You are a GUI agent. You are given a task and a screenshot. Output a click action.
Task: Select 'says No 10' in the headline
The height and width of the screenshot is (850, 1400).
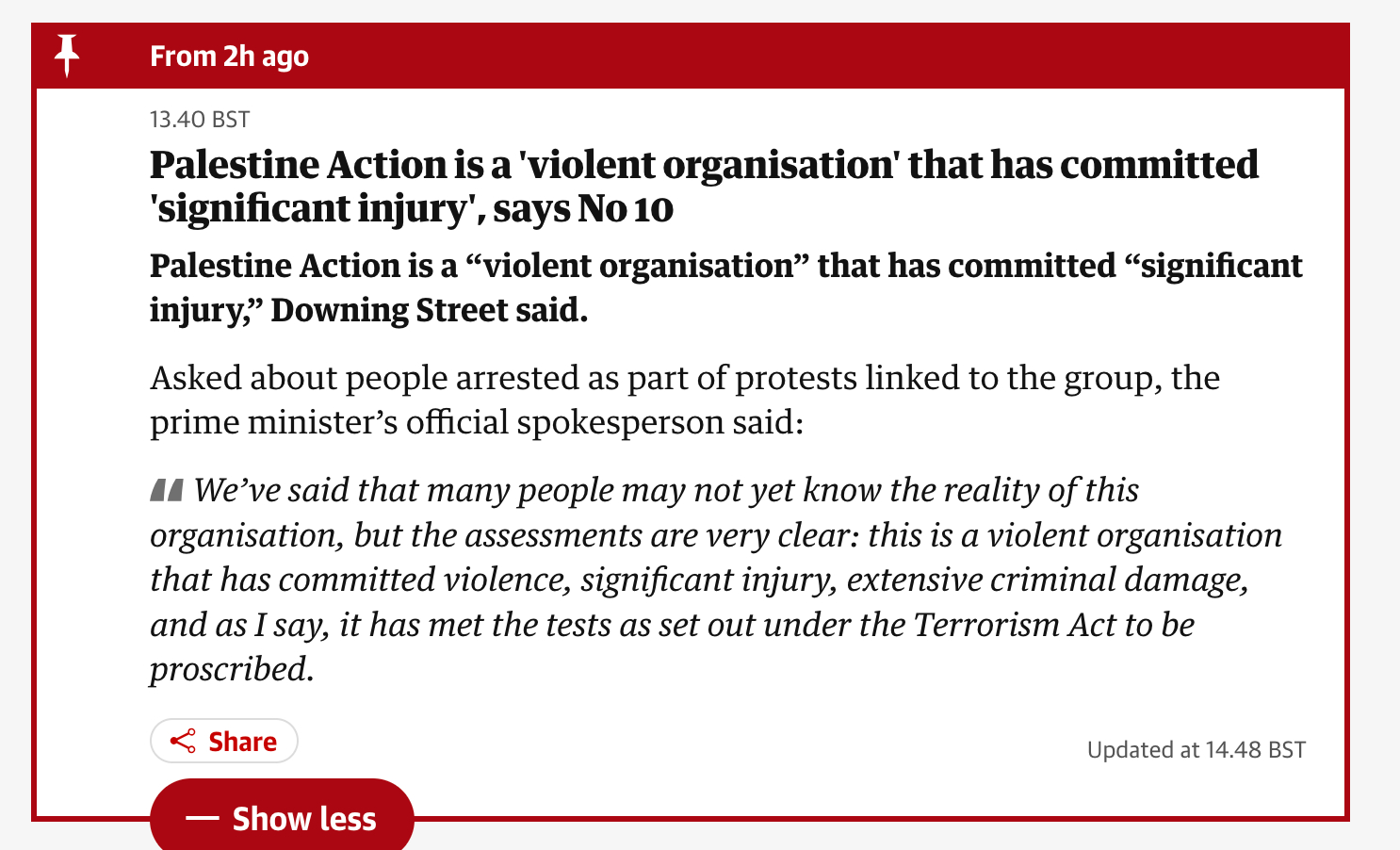(x=582, y=209)
